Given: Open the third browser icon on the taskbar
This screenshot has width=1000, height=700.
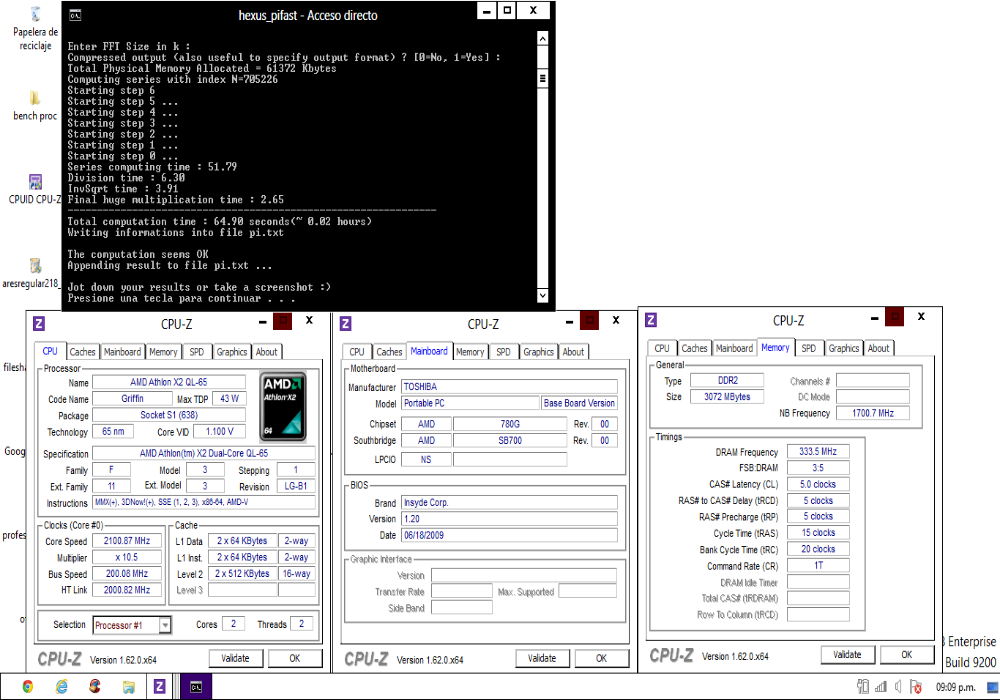Looking at the screenshot, I should click(95, 687).
